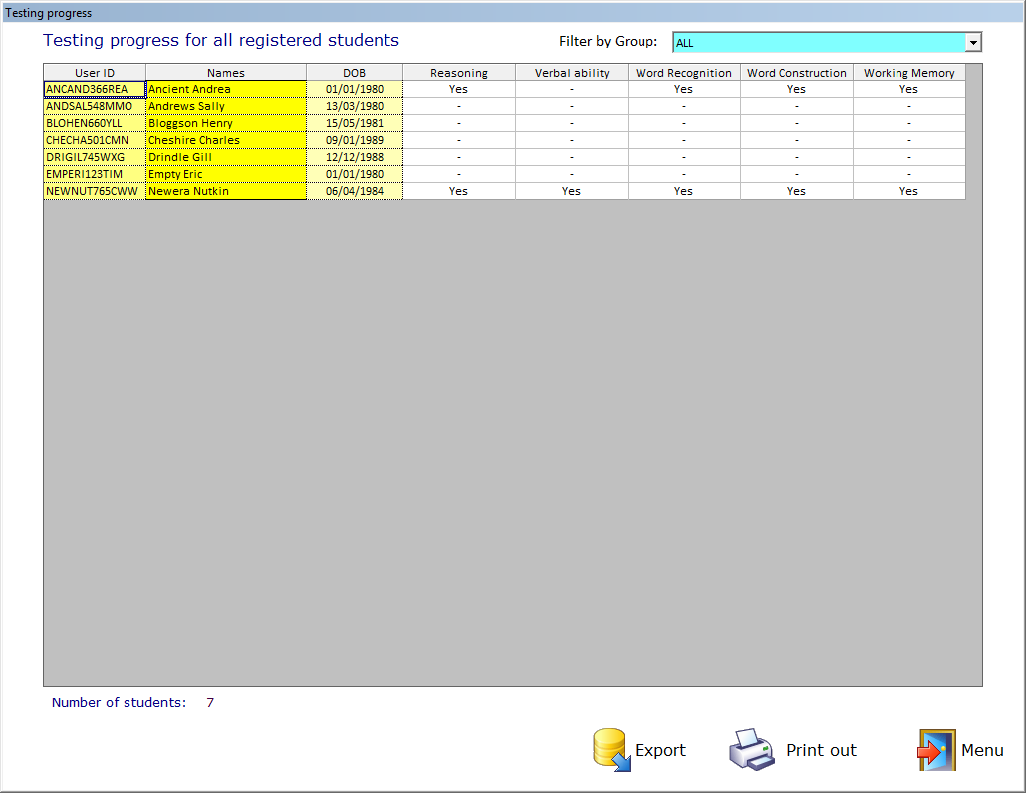Click DOB 09/01/1989
Image resolution: width=1026 pixels, height=793 pixels.
(x=355, y=140)
